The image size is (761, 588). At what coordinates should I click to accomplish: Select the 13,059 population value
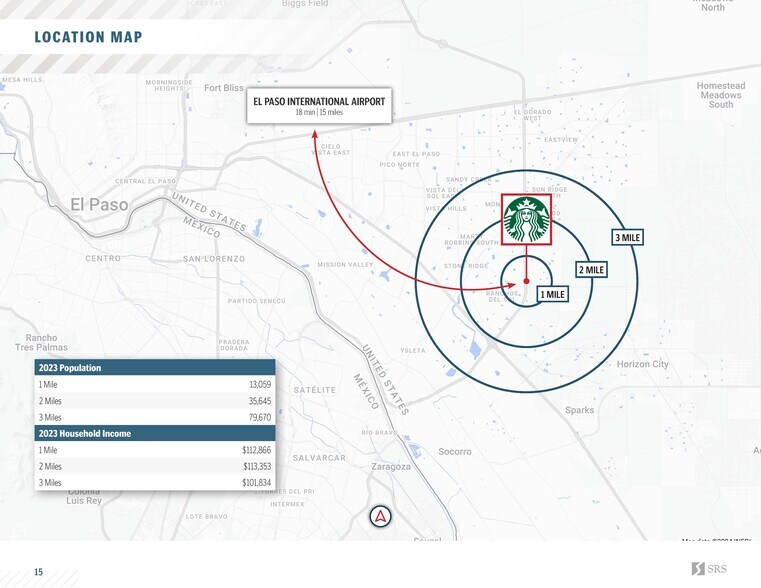pyautogui.click(x=259, y=384)
